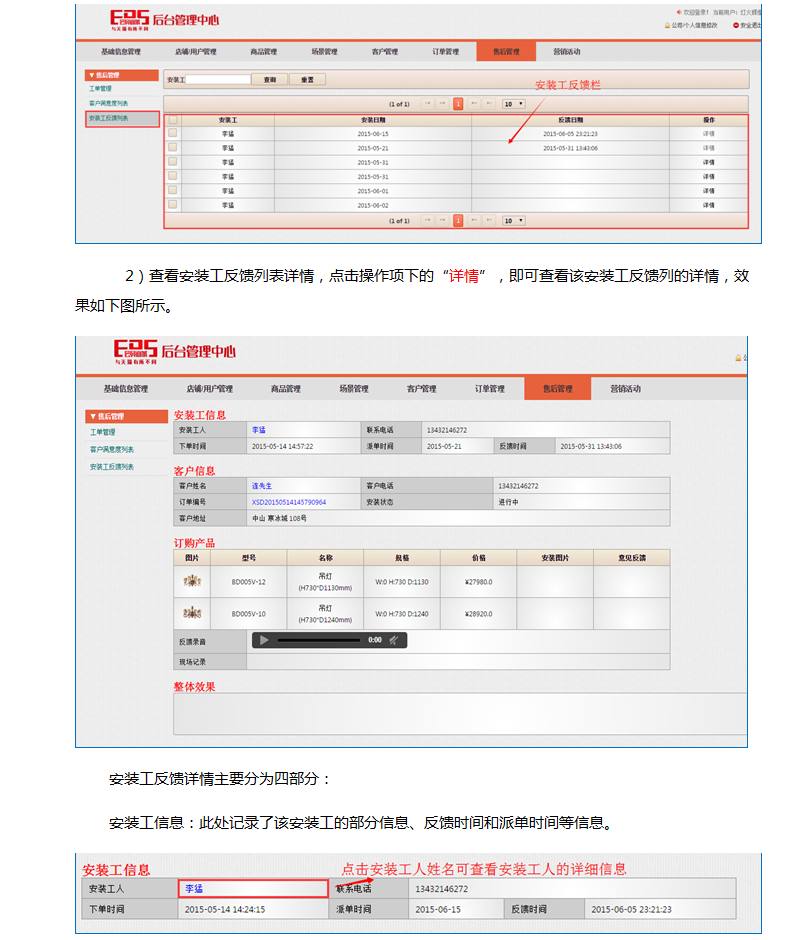Open 客户满意度列表 in the detail screenshot sidebar
800x940 pixels.
(112, 450)
